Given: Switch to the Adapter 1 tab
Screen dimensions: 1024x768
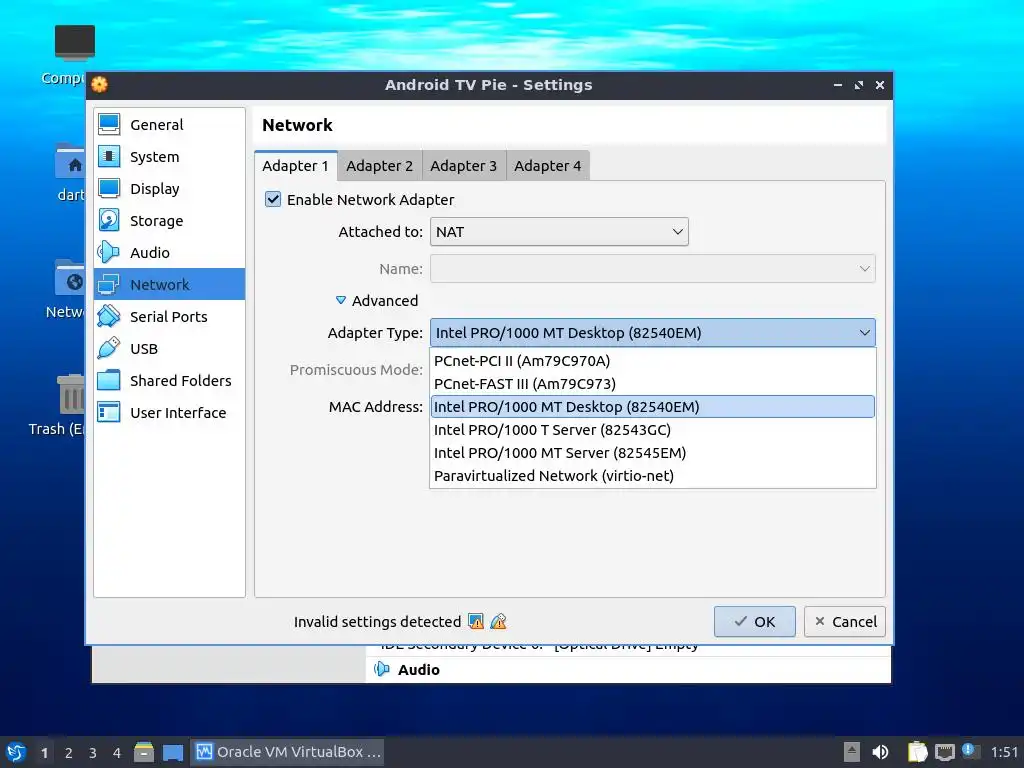Looking at the screenshot, I should coord(296,166).
